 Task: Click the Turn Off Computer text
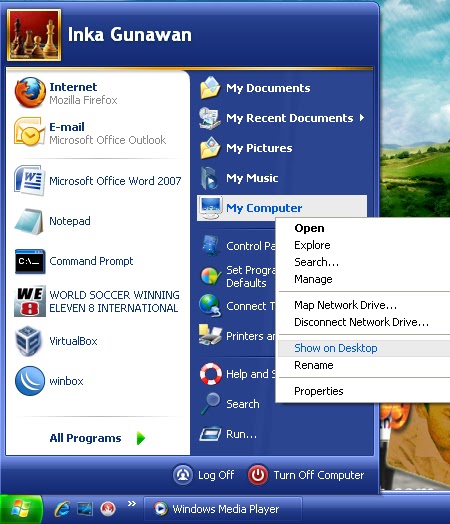coord(319,475)
